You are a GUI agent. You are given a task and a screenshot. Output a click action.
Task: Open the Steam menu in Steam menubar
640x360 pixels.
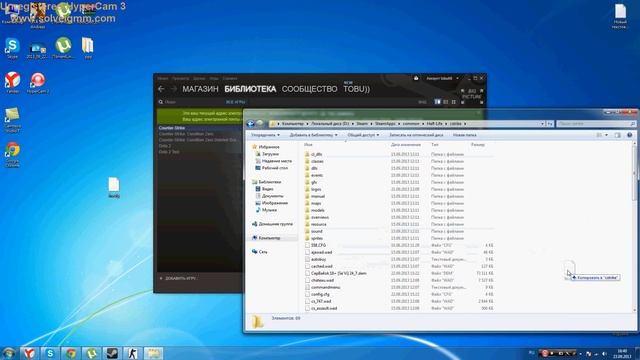click(162, 78)
